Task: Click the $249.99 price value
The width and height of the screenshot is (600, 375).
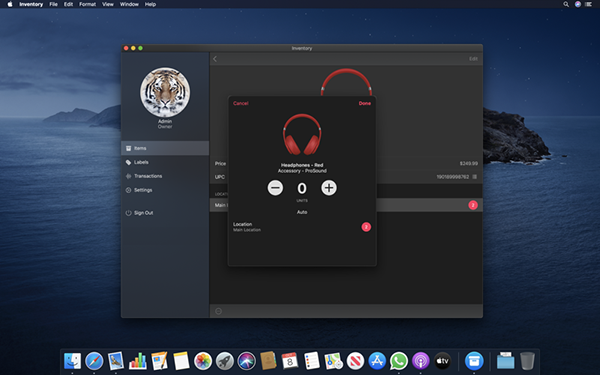Action: click(469, 163)
